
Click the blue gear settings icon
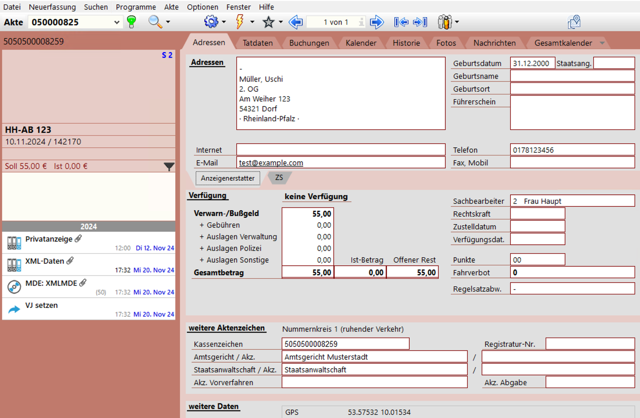[x=211, y=22]
